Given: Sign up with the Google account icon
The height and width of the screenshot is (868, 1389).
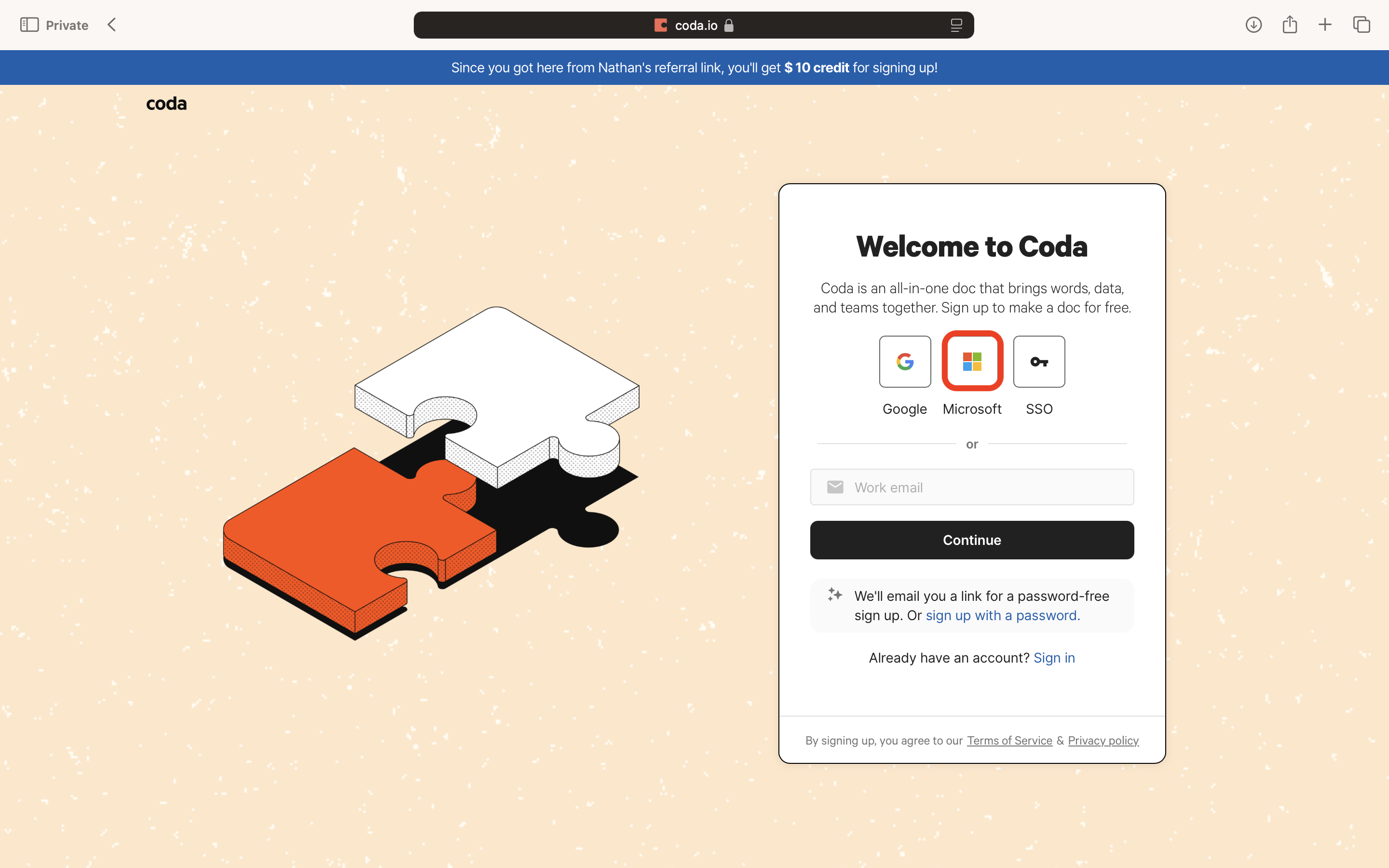Looking at the screenshot, I should tap(904, 361).
